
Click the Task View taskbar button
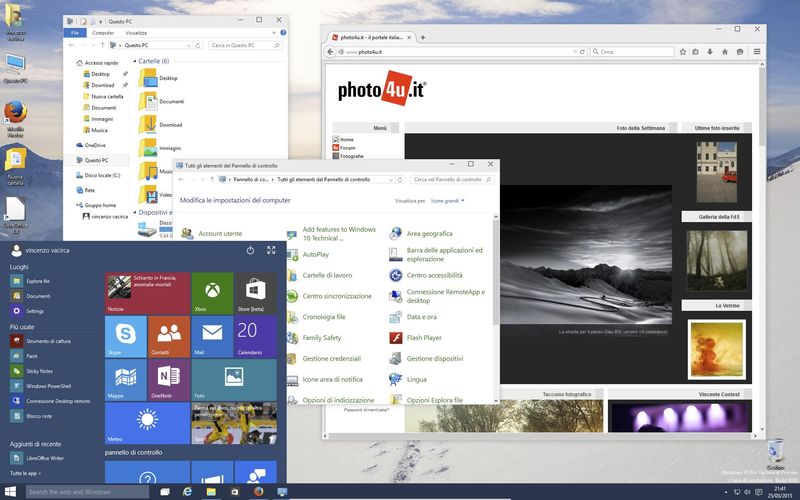click(164, 492)
